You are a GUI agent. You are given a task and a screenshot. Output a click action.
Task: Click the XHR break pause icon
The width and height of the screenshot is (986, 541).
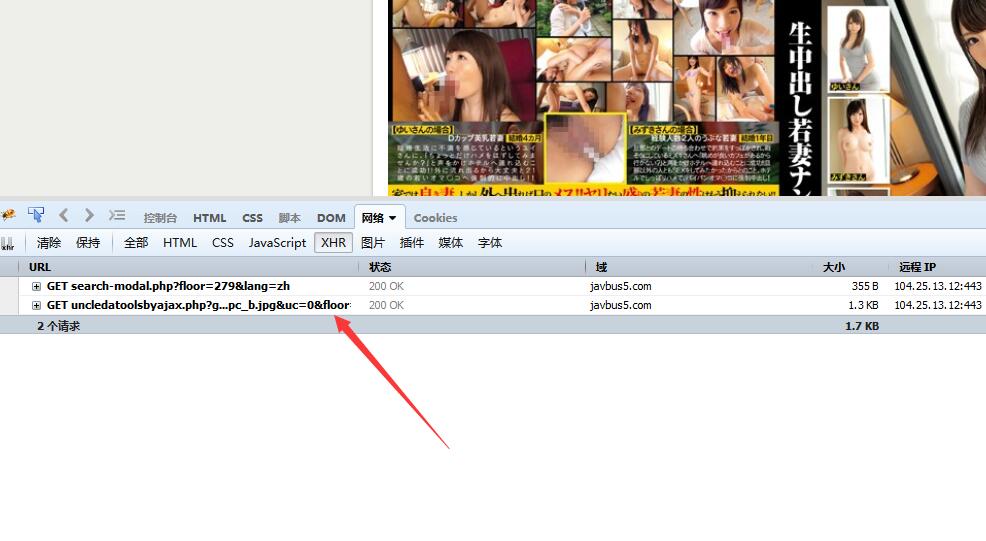click(8, 243)
